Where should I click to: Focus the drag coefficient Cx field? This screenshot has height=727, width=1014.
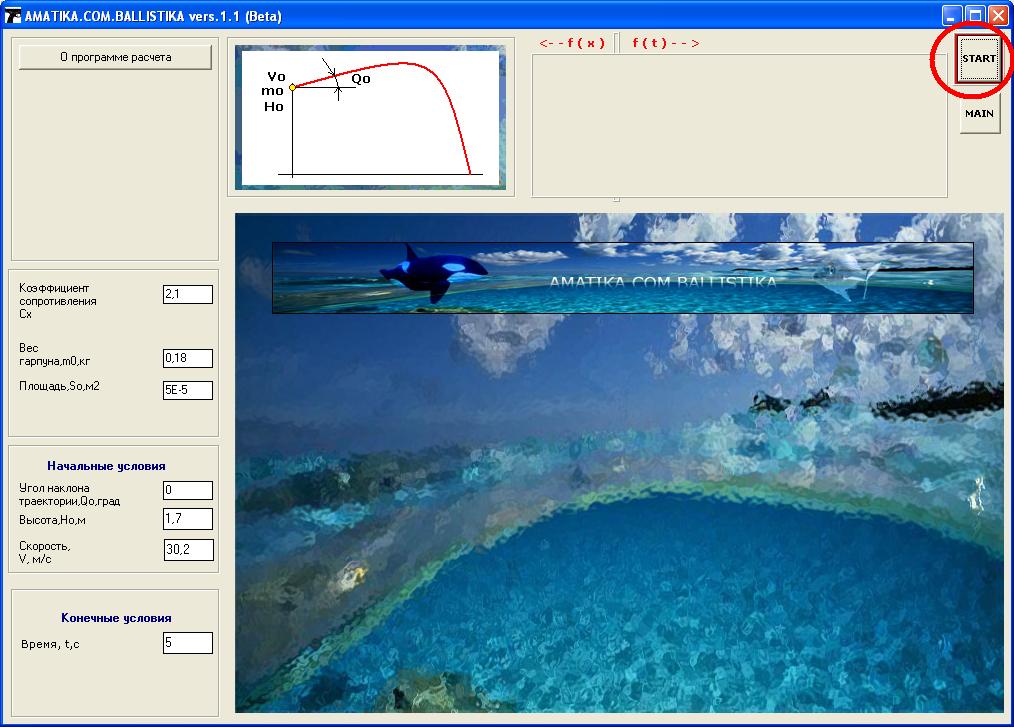click(x=188, y=294)
